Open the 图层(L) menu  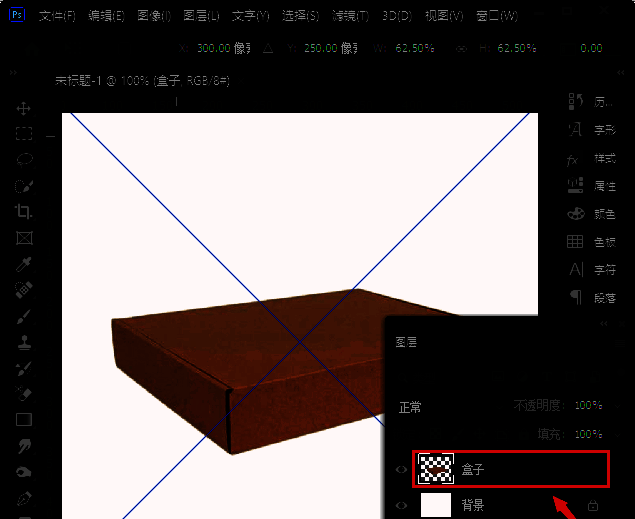pyautogui.click(x=203, y=17)
